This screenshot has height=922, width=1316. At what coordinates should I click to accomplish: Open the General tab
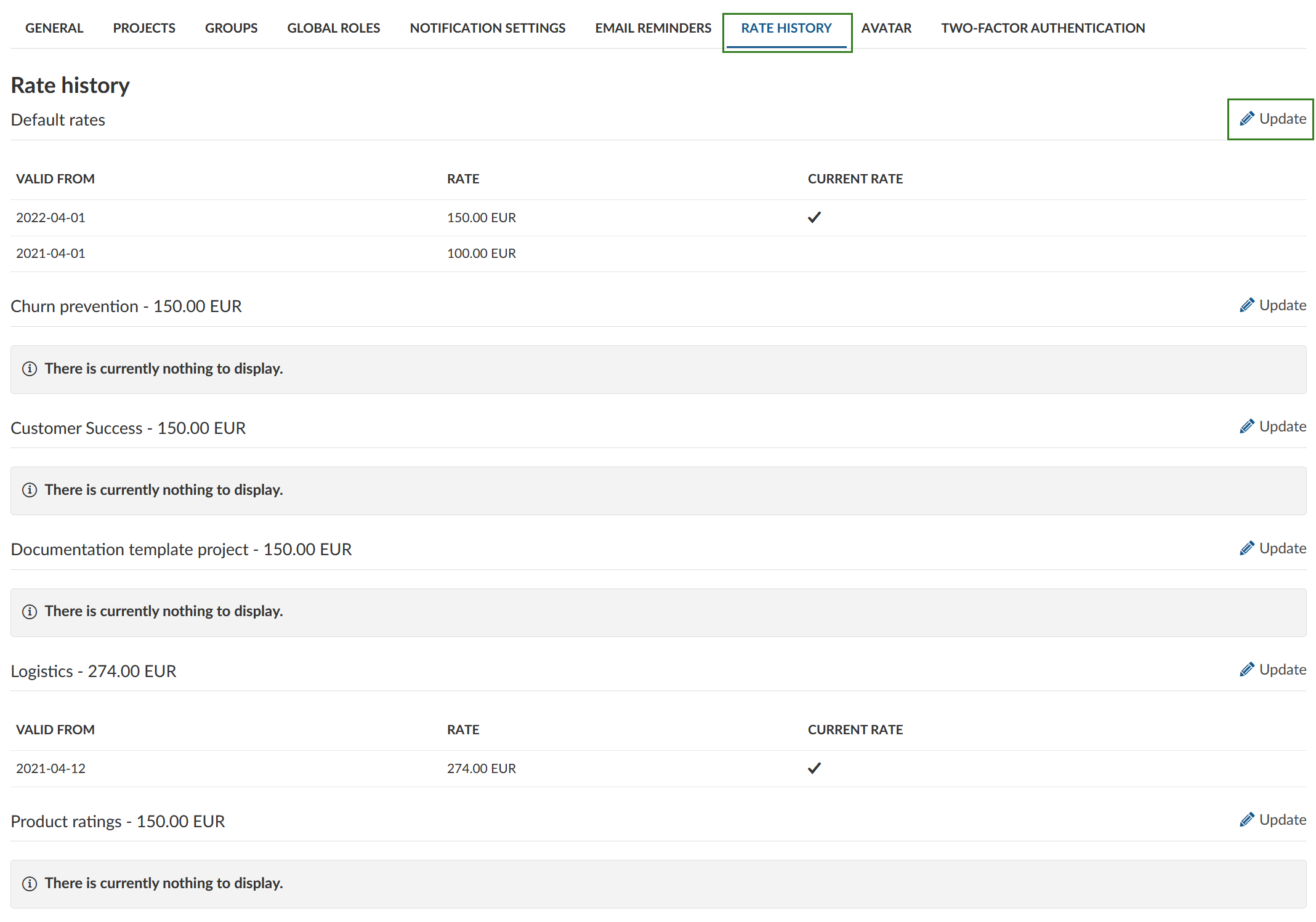tap(54, 28)
